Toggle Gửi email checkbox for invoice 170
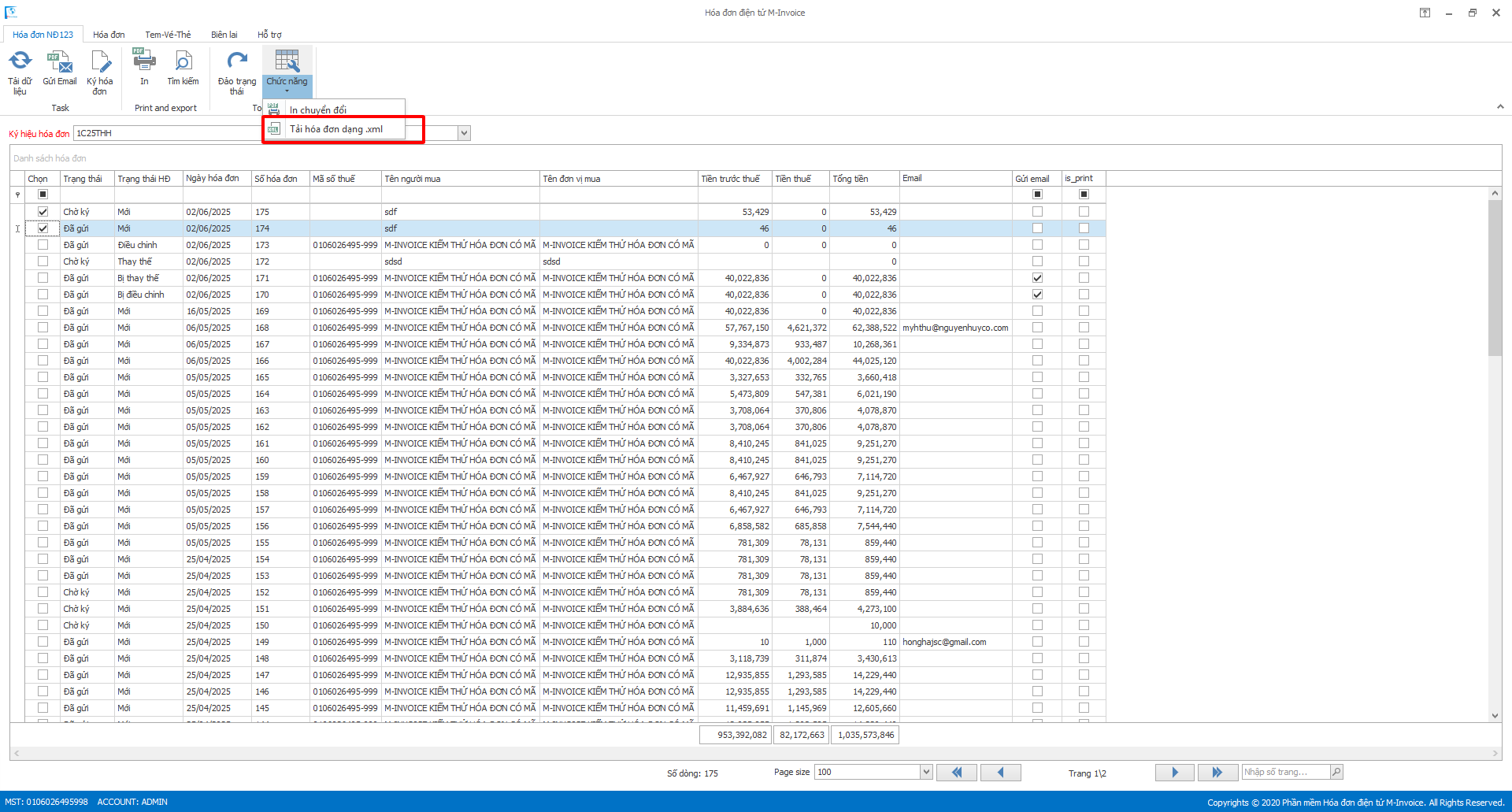 point(1037,295)
